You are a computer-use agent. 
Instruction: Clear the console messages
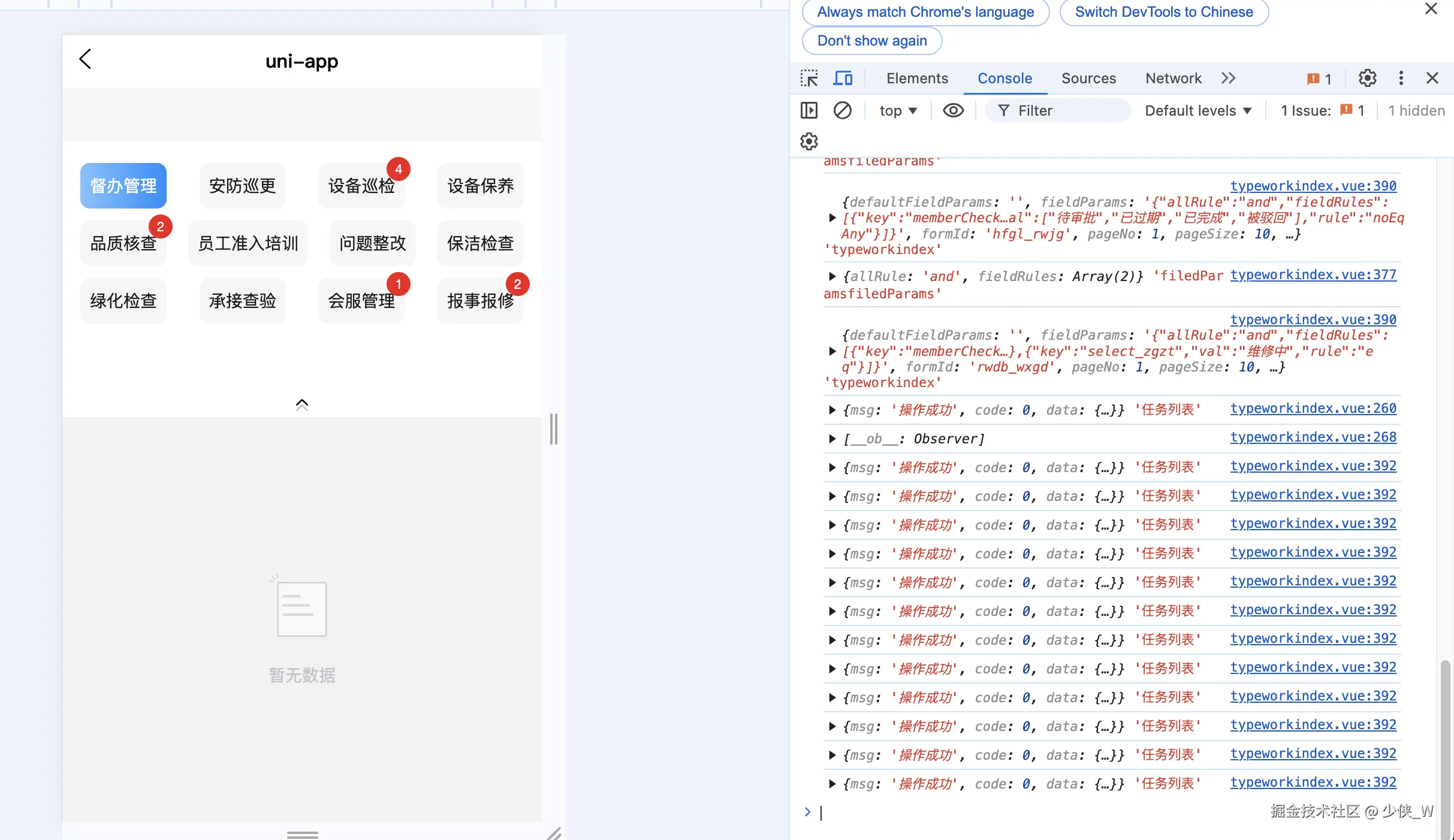[x=843, y=110]
